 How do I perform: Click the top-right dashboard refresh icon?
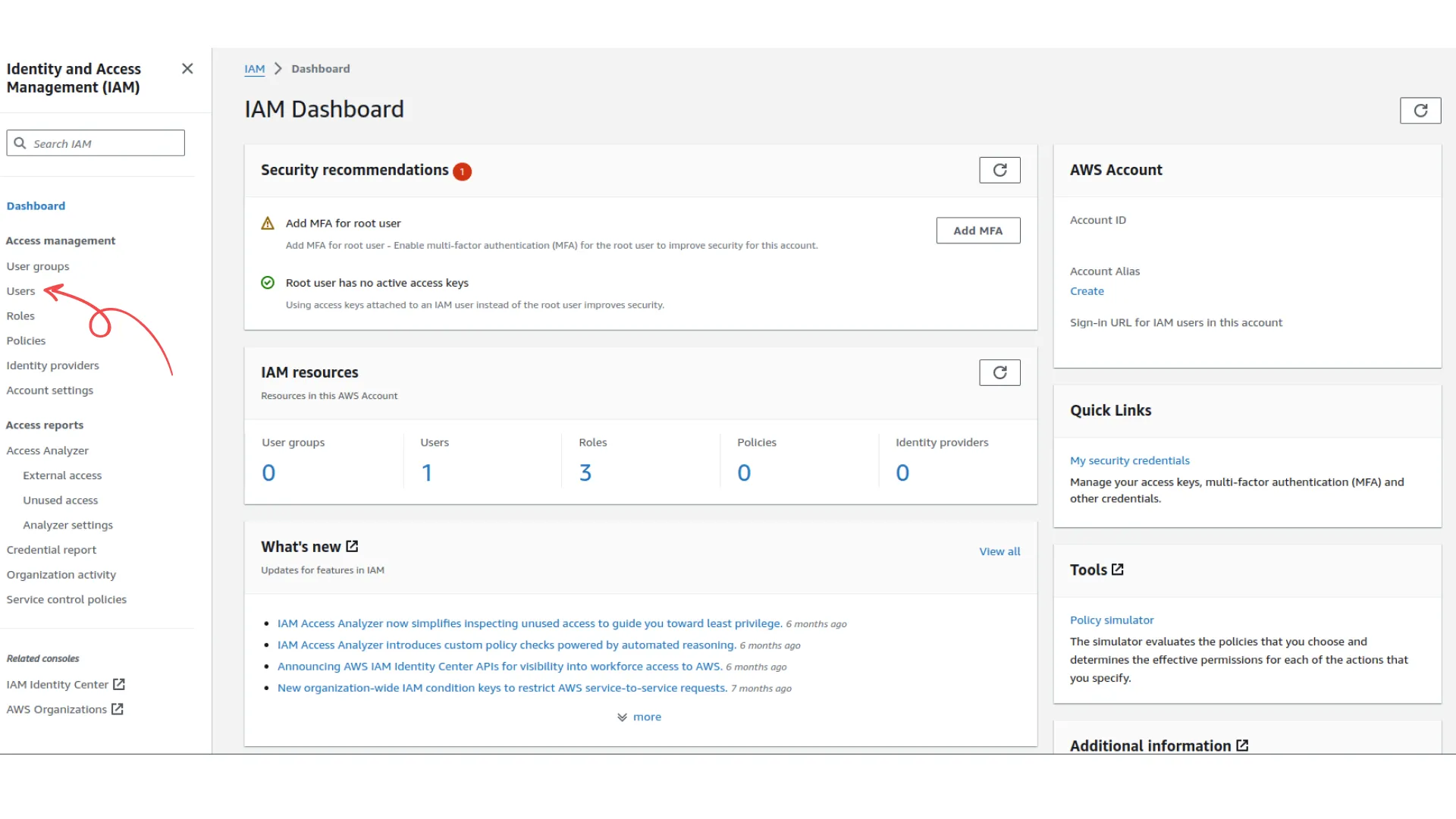[x=1420, y=111]
